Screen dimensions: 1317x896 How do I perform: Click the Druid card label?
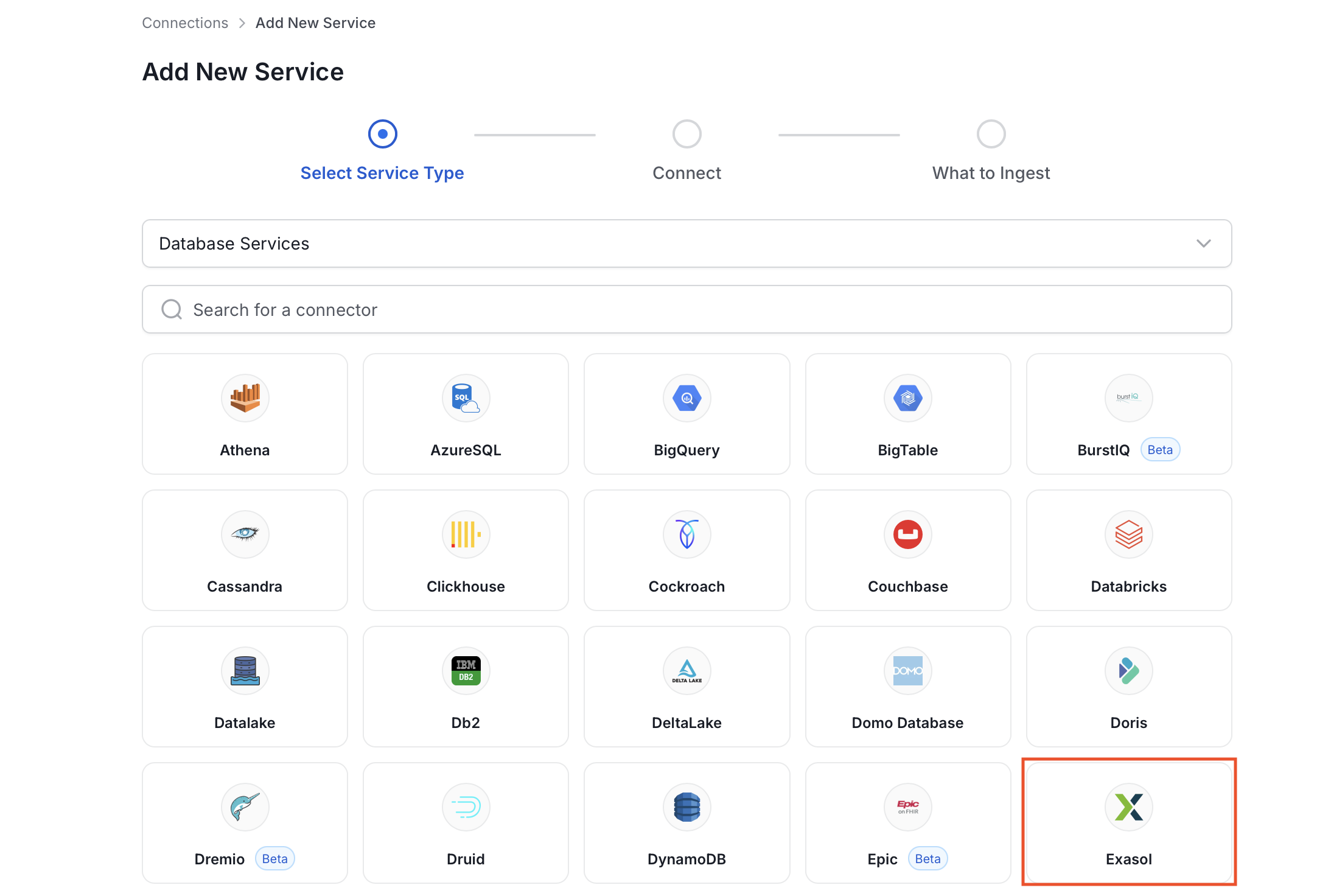tap(466, 859)
